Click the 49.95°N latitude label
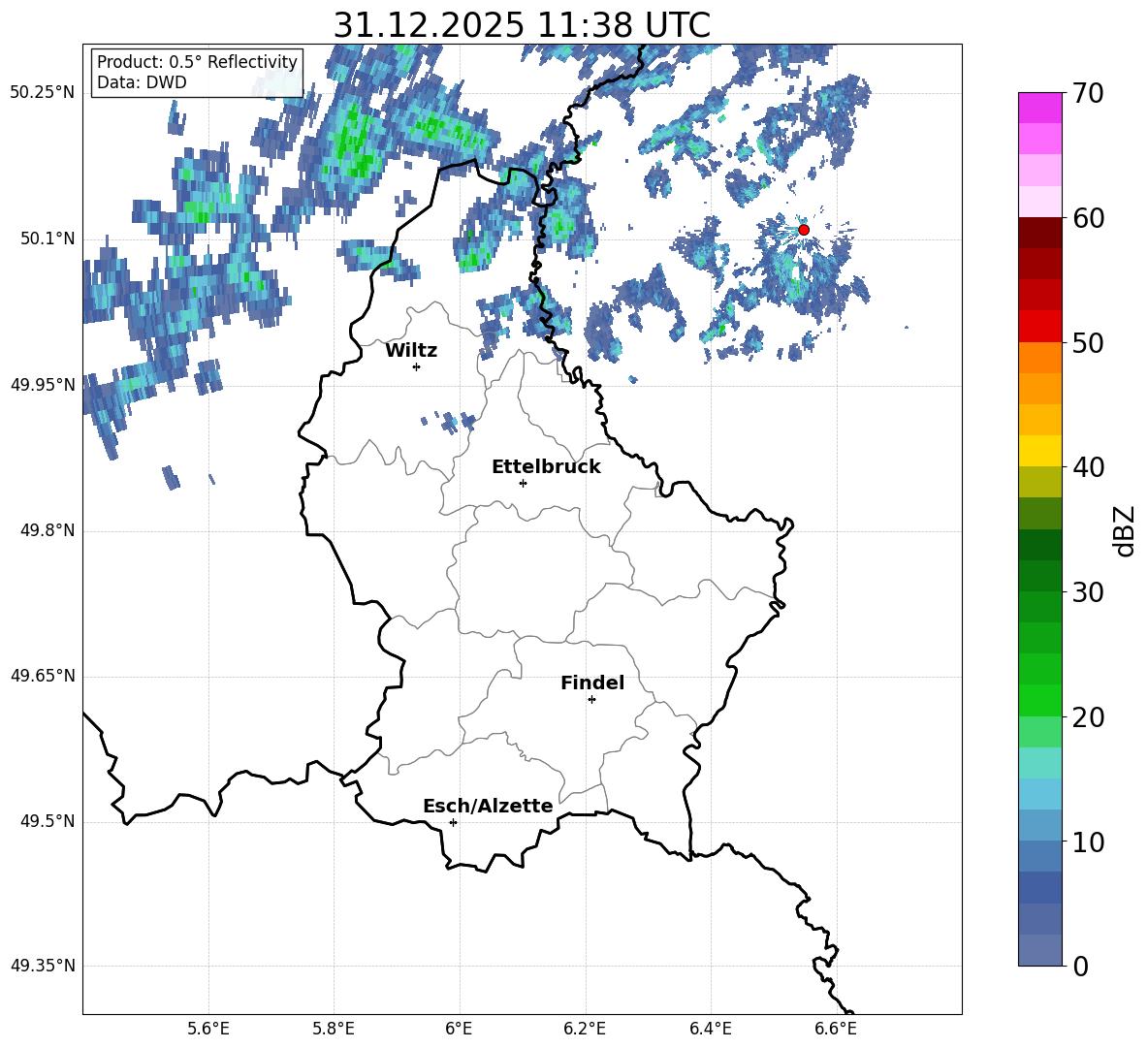The height and width of the screenshot is (1048, 1148). tap(43, 385)
